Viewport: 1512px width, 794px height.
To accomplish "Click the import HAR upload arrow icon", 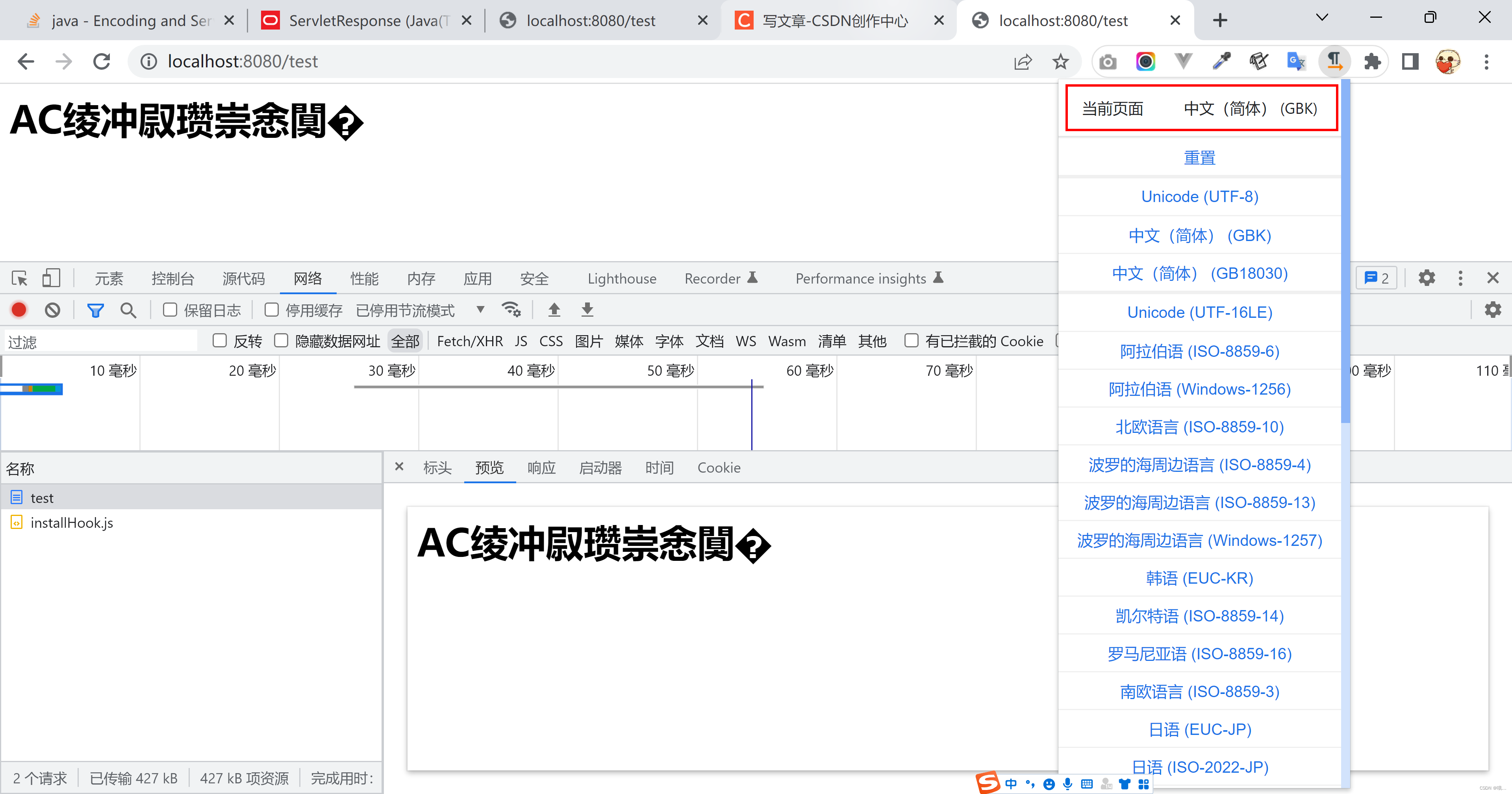I will [554, 310].
